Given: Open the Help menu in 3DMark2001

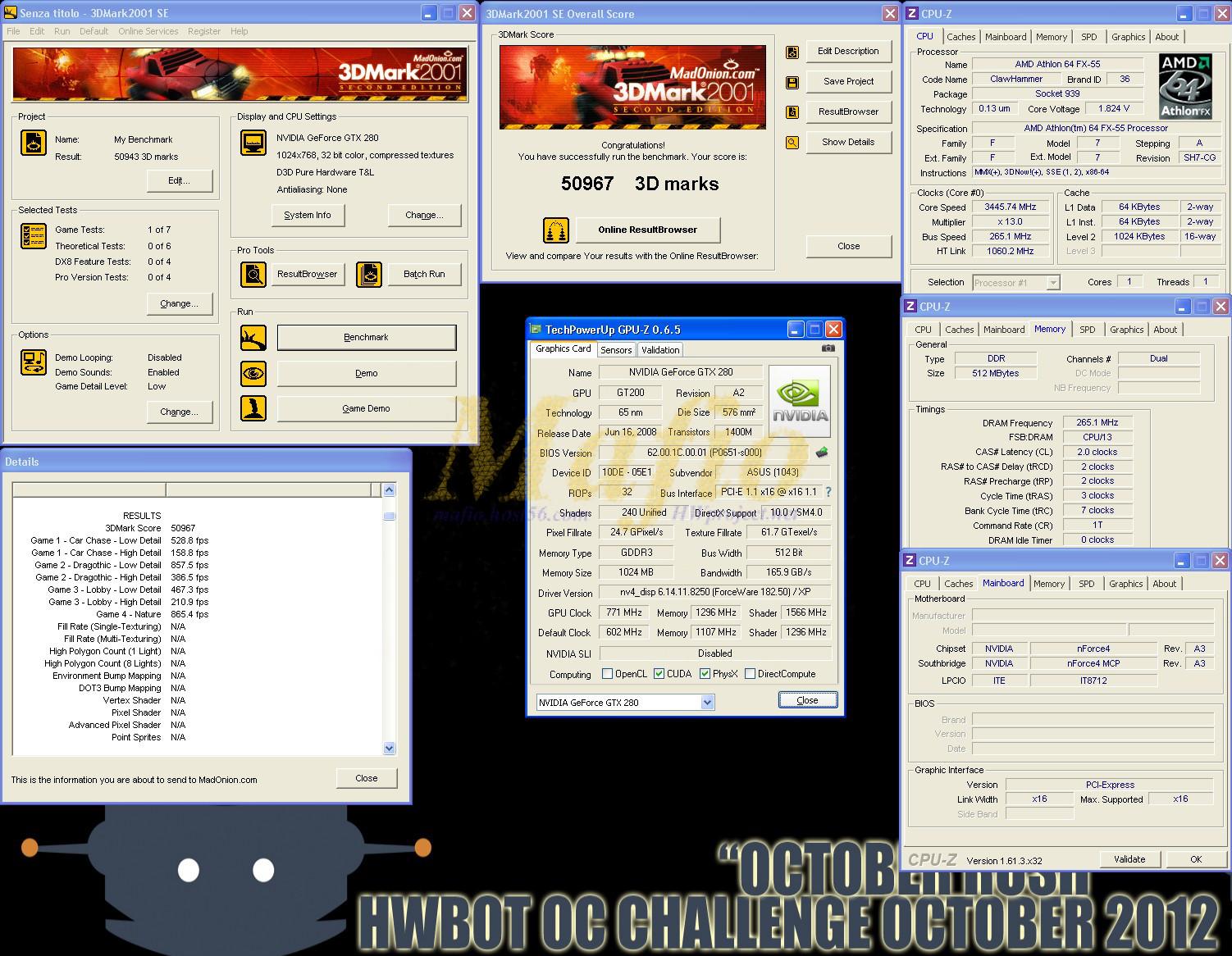Looking at the screenshot, I should [x=240, y=31].
